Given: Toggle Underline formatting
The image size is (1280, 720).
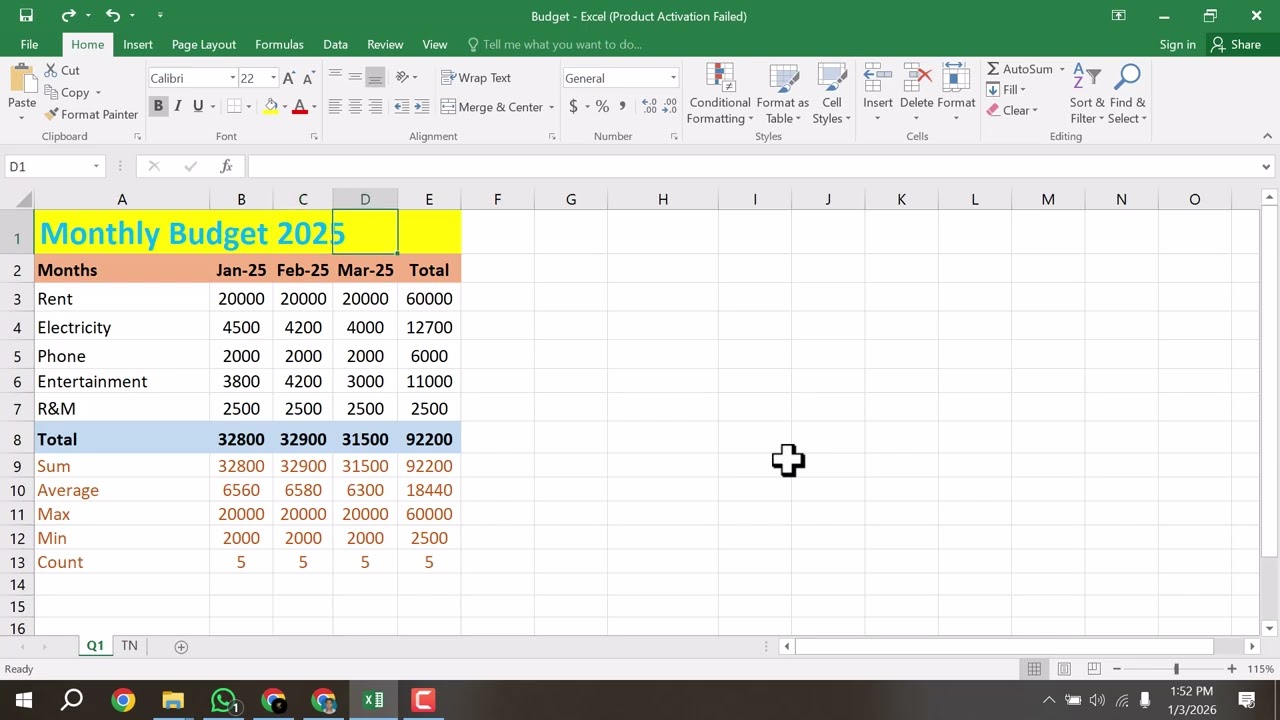Looking at the screenshot, I should (198, 106).
